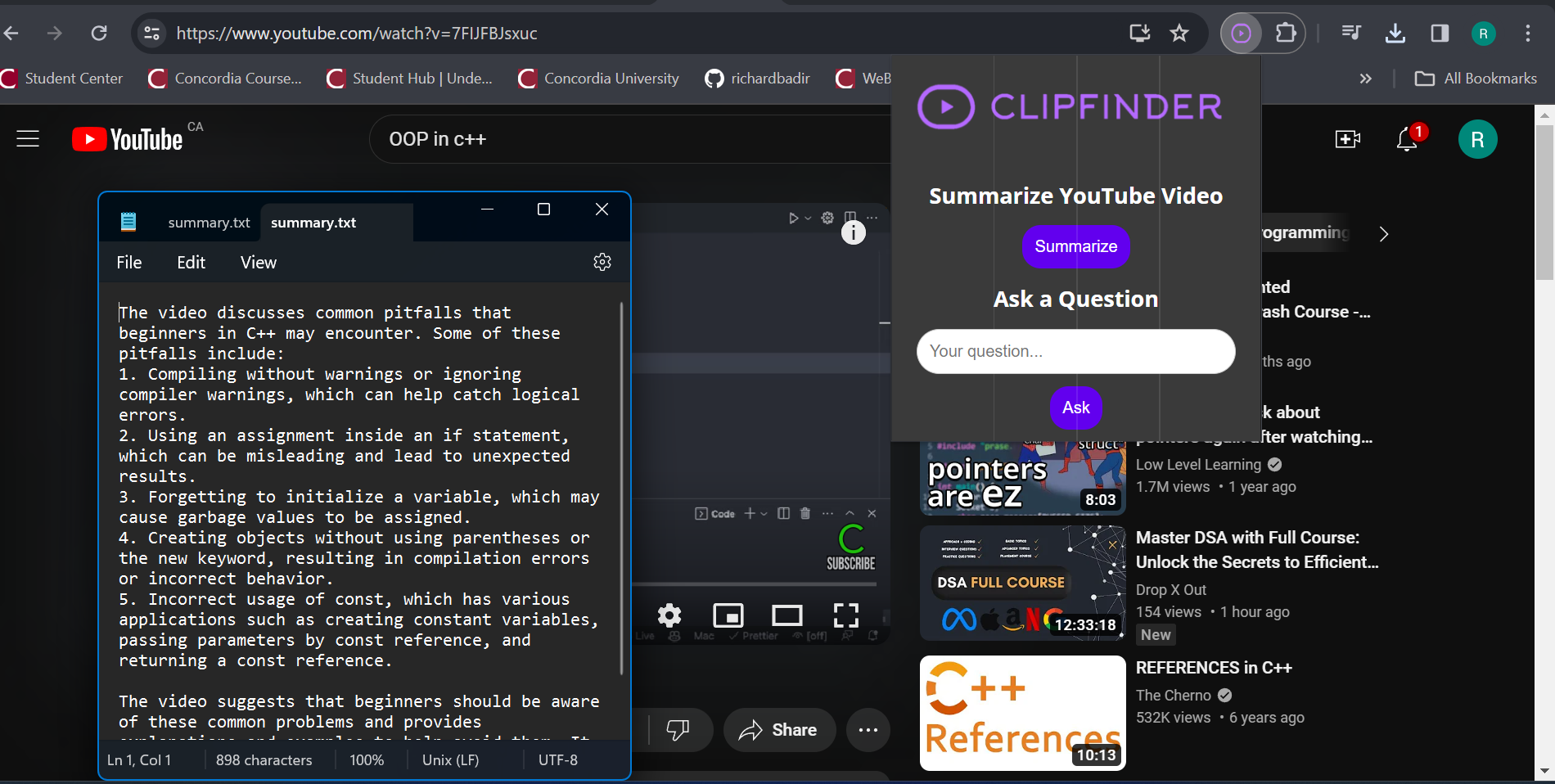Open more actions three dots under video

tap(868, 730)
